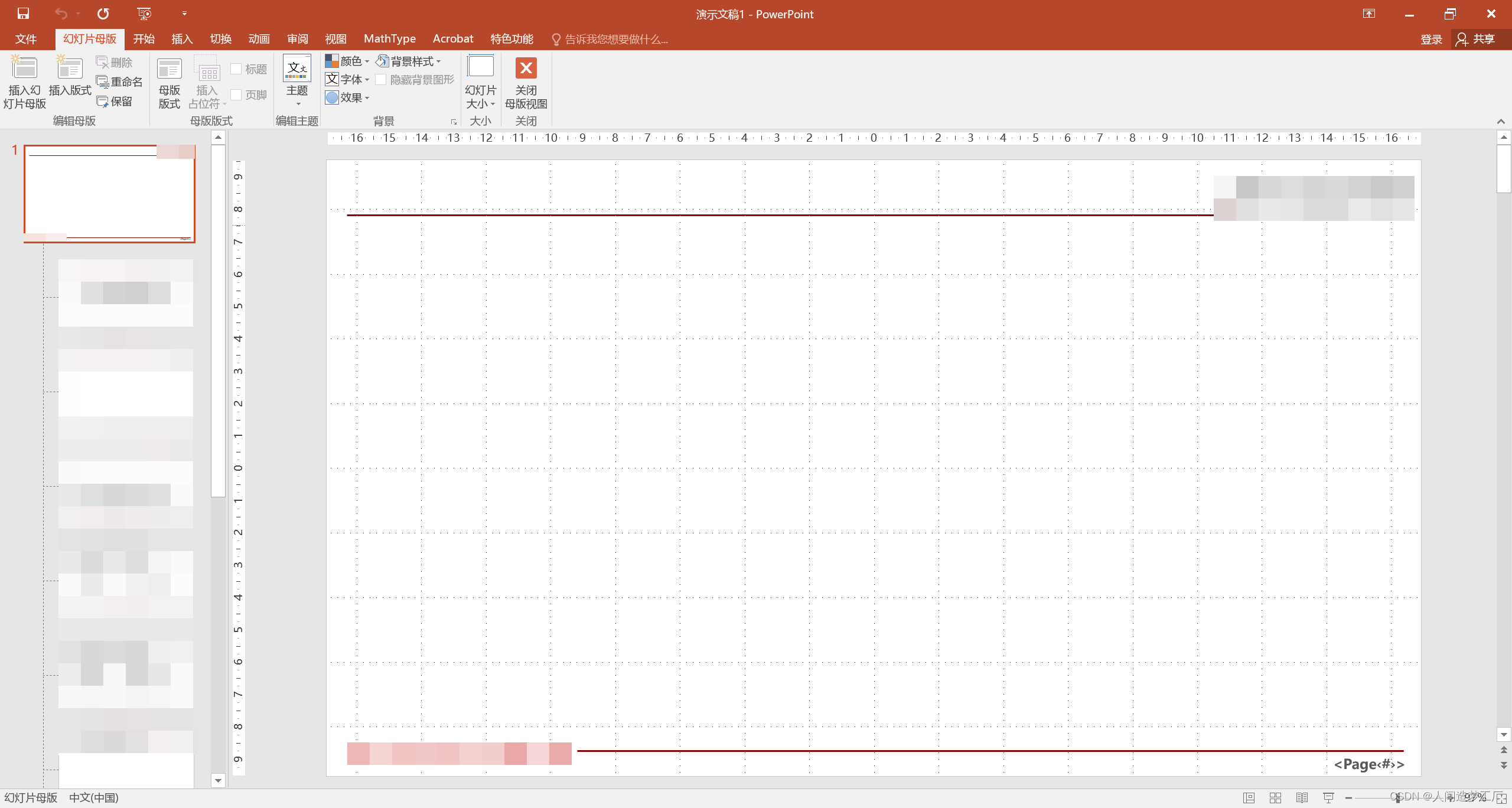Click the Master Layout icon
Image resolution: width=1512 pixels, height=808 pixels.
tap(169, 69)
